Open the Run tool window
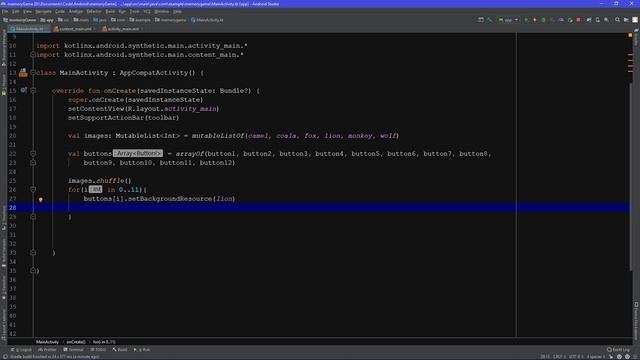Screen dimensions: 640x360 (x=142, y=350)
